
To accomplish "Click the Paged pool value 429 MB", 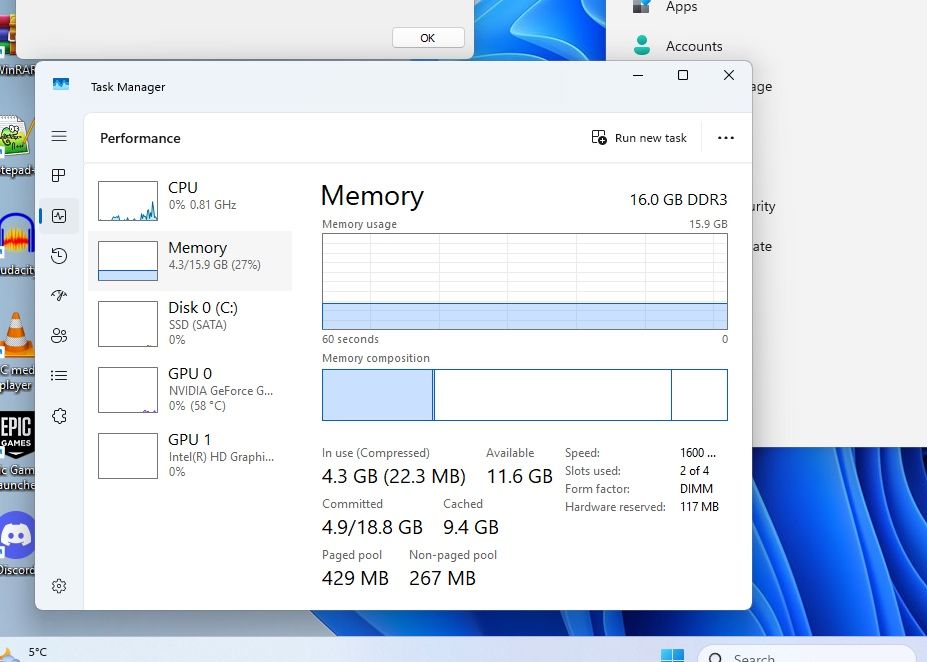I will 355,578.
